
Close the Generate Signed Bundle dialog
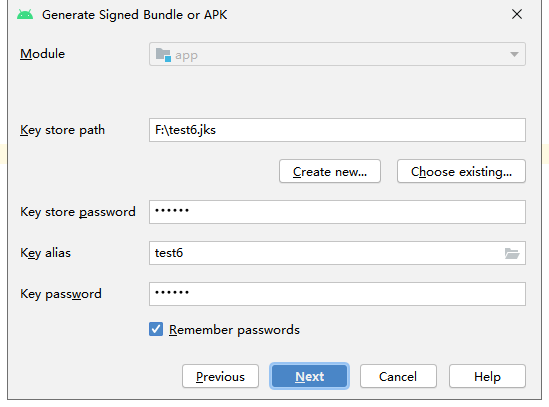[x=517, y=14]
